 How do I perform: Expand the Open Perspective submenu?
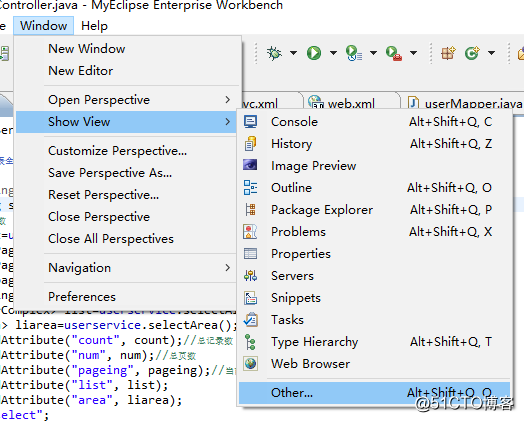point(128,100)
